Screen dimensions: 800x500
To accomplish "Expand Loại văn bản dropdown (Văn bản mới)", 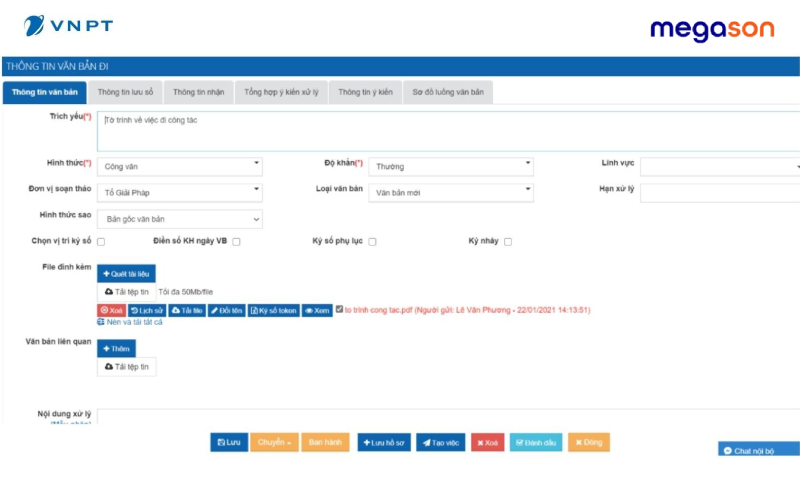I will pos(451,193).
